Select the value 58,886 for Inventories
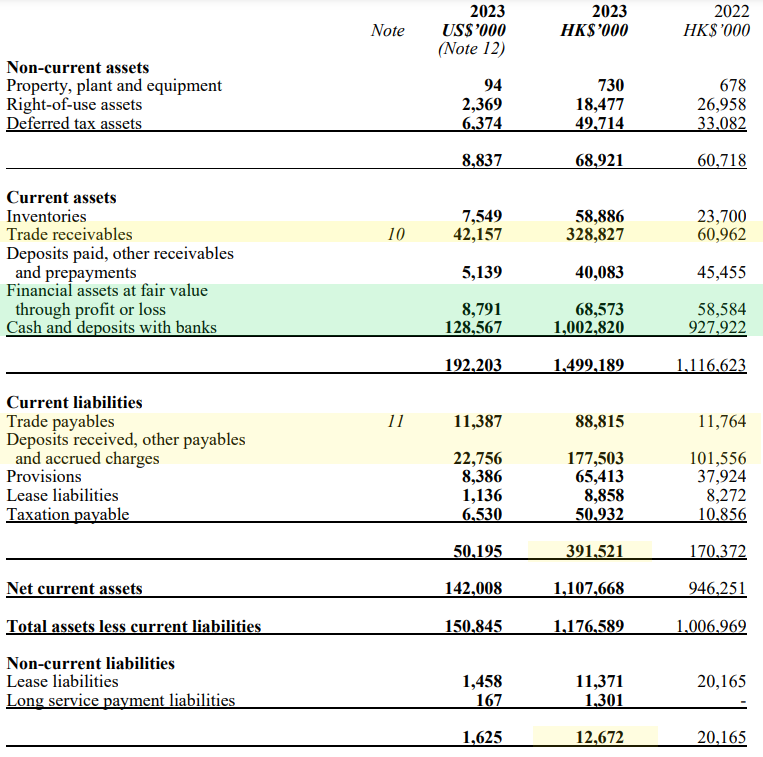Viewport: 763px width, 757px height. click(x=600, y=216)
